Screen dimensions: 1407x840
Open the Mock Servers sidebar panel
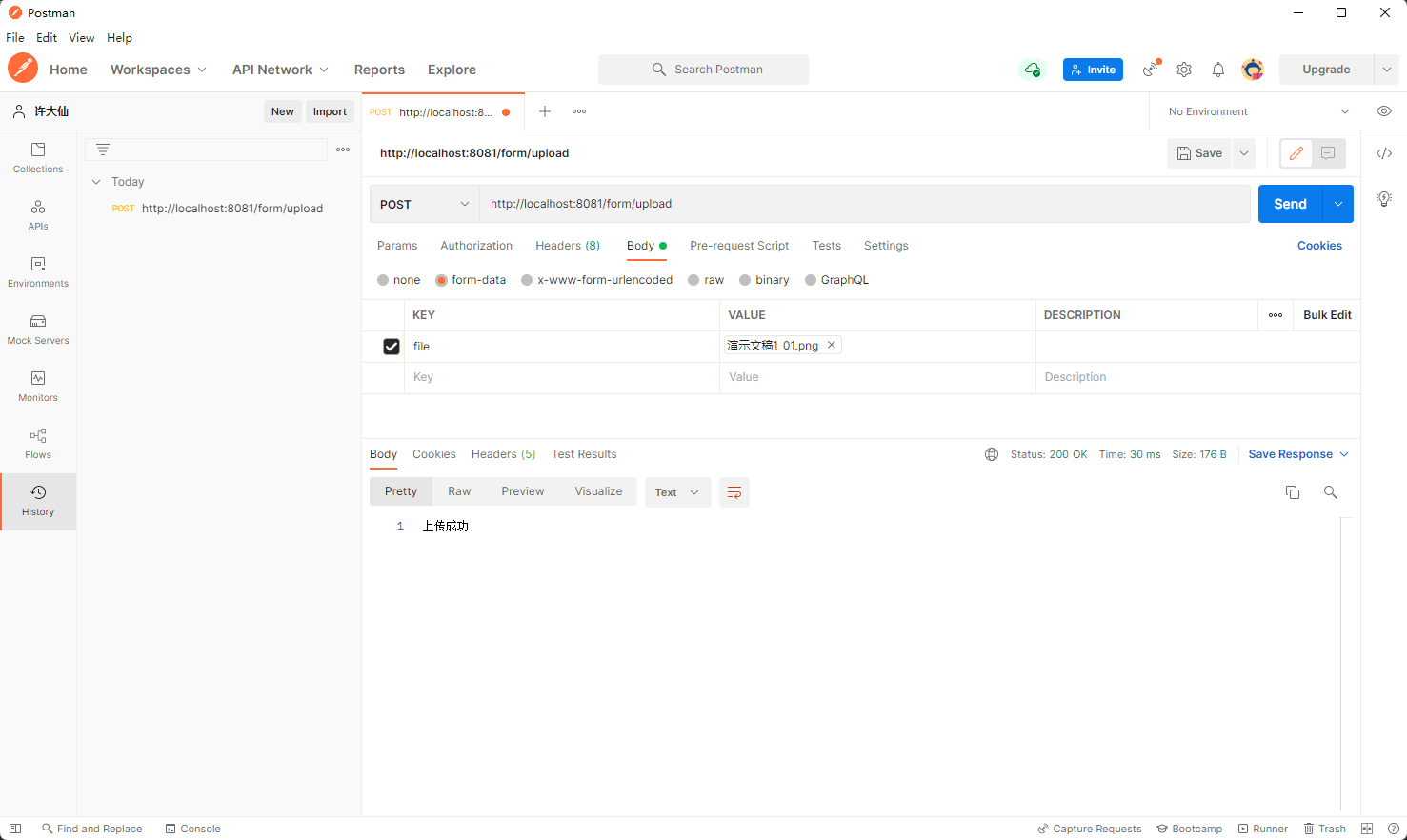click(x=38, y=330)
